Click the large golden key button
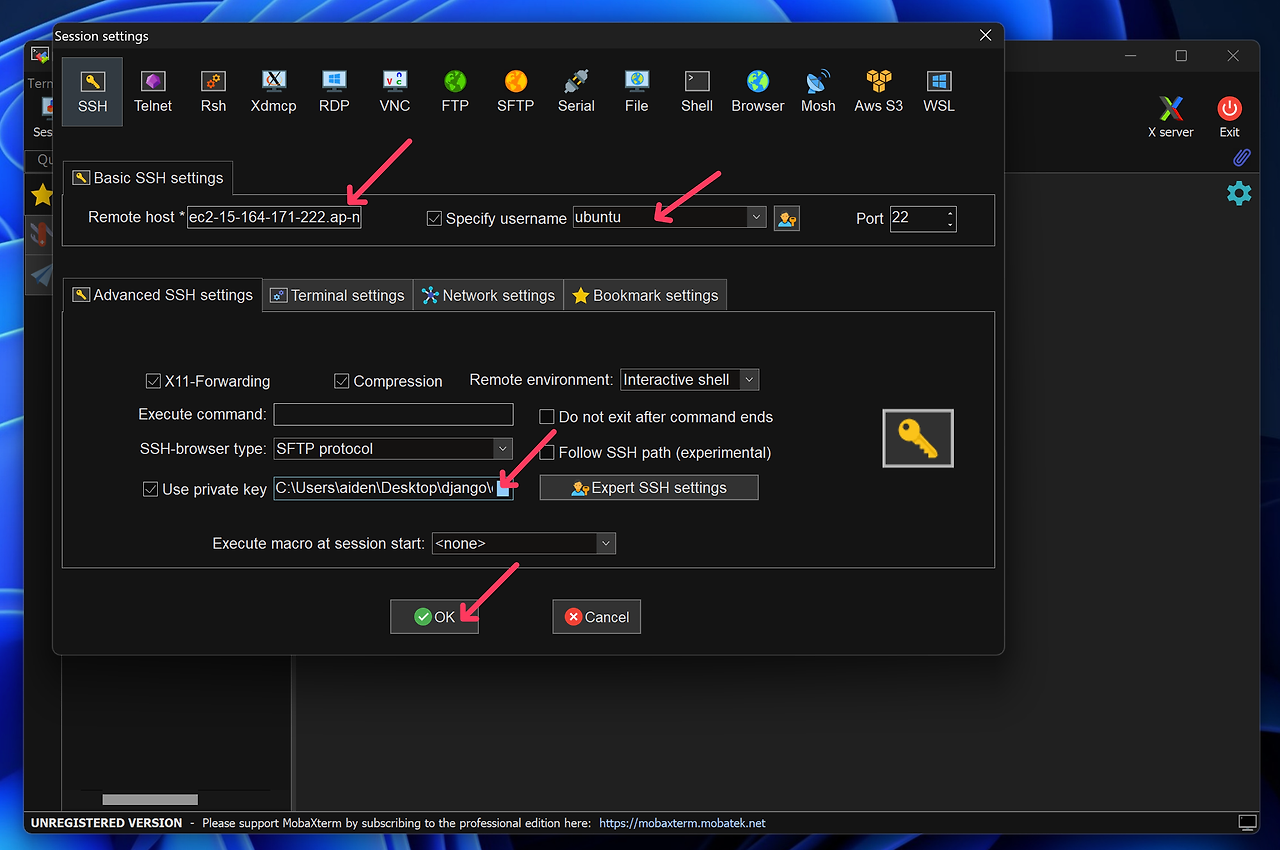The height and width of the screenshot is (850, 1280). pyautogui.click(x=918, y=438)
